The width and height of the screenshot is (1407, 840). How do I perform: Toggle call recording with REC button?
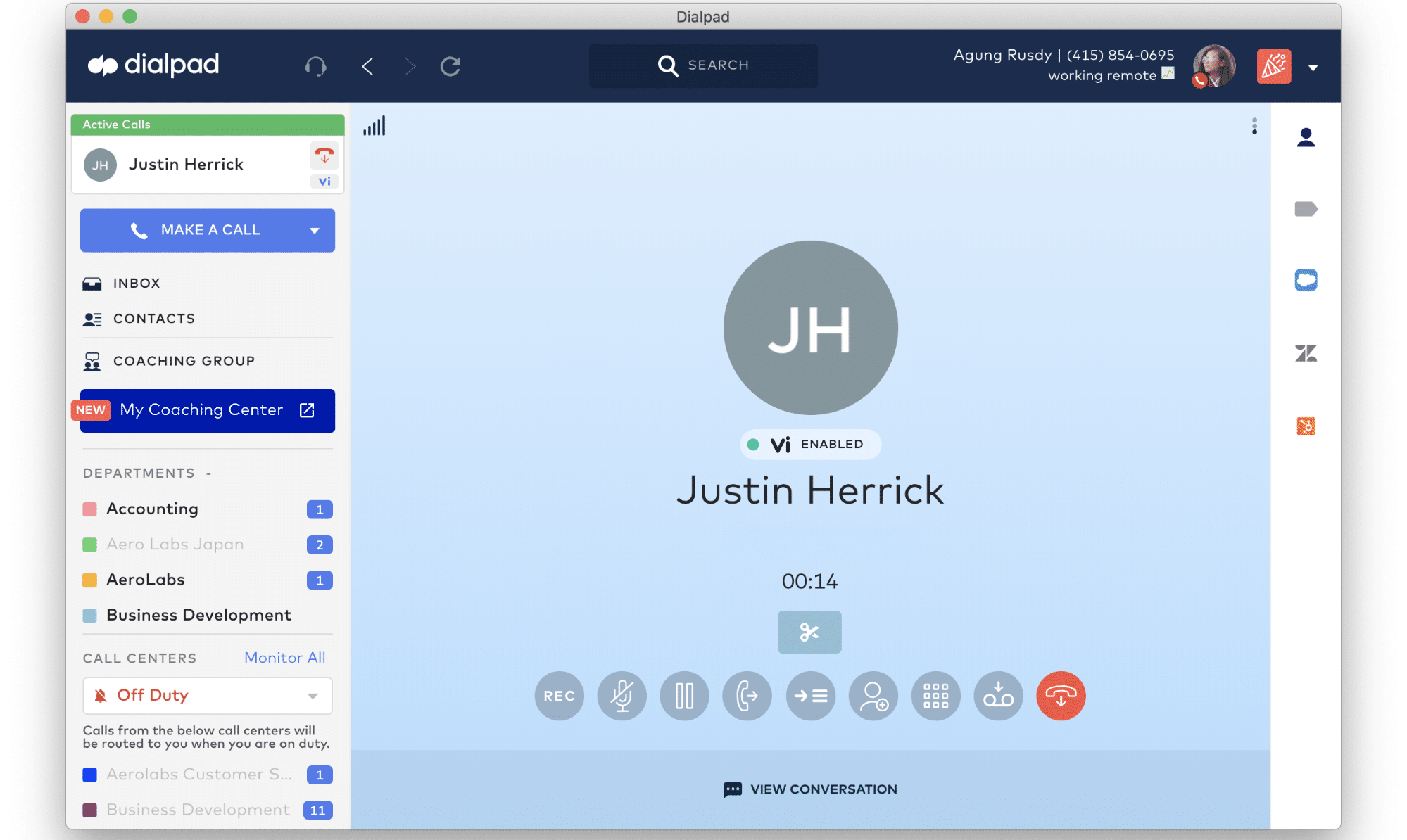(x=559, y=696)
